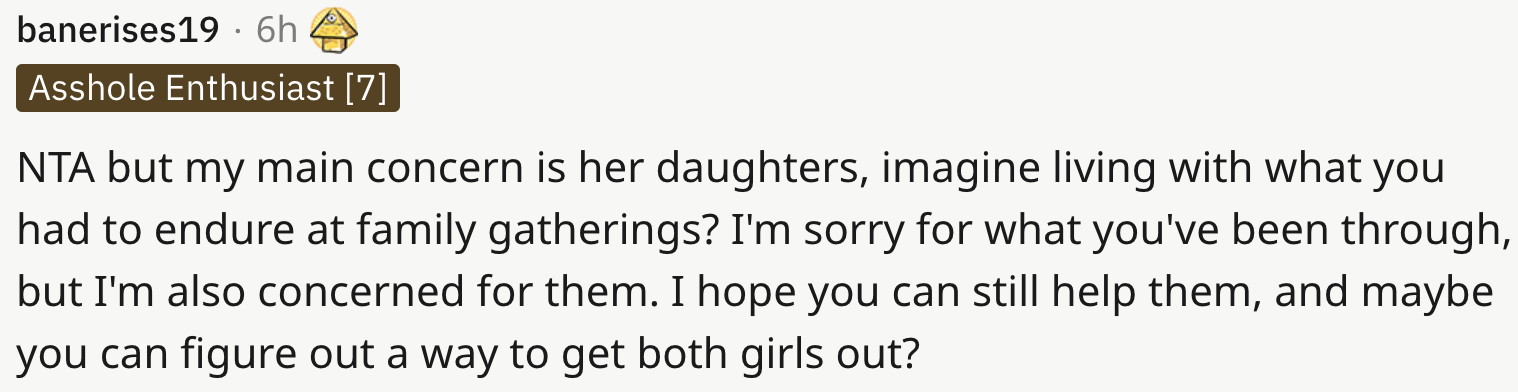Click the third line of comment text

click(x=755, y=295)
